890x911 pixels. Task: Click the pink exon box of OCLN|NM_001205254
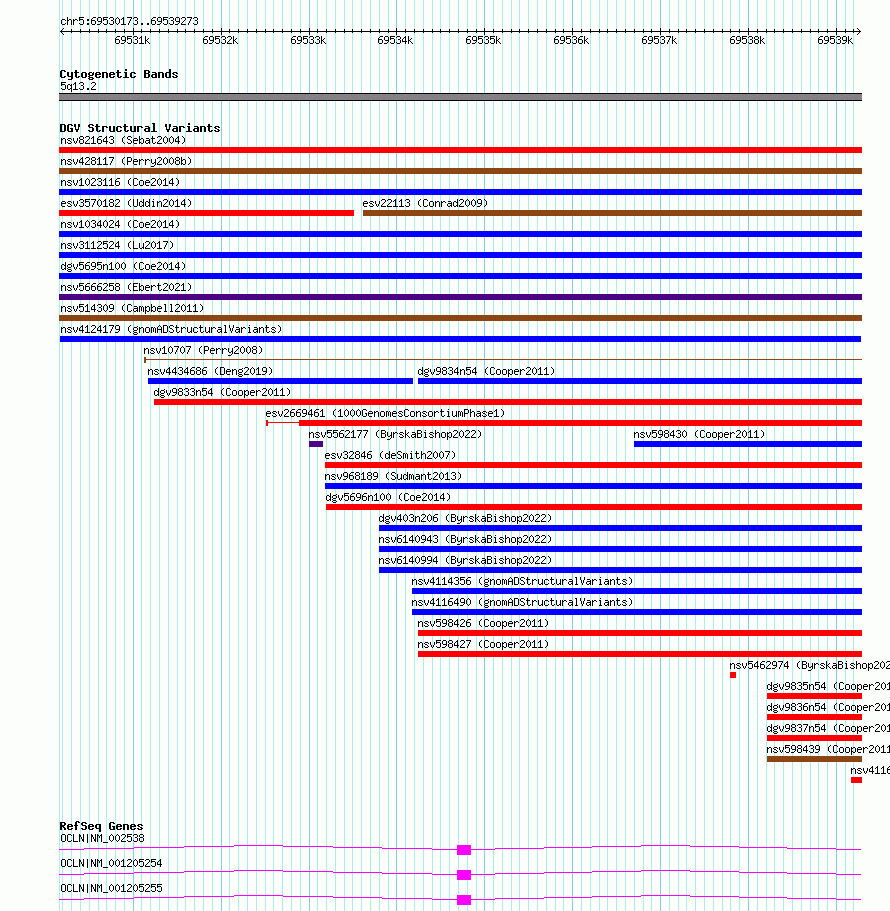(x=464, y=875)
